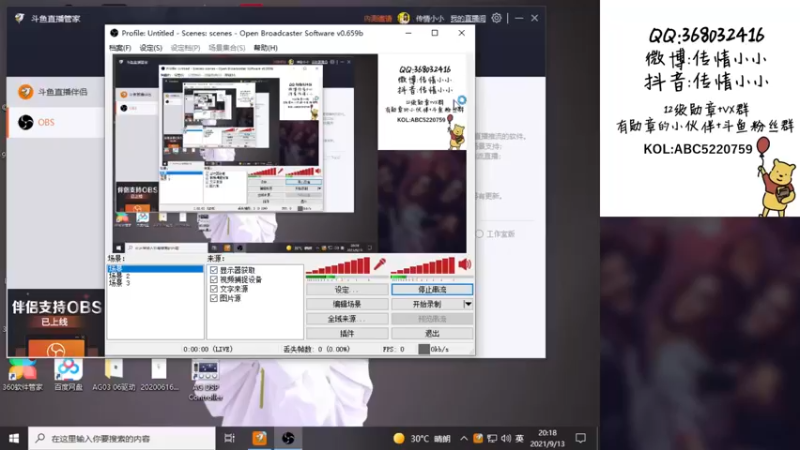Image resolution: width=800 pixels, height=450 pixels.
Task: Open the Windows Start menu
Action: coord(14,438)
